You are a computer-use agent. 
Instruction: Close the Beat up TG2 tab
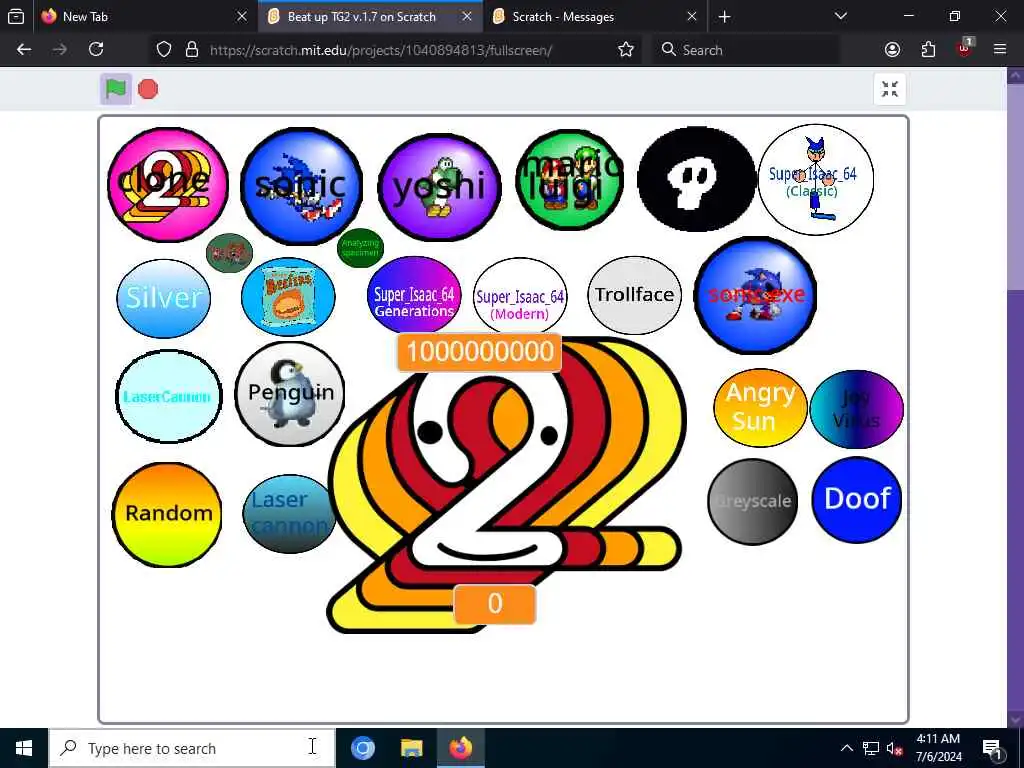(467, 17)
